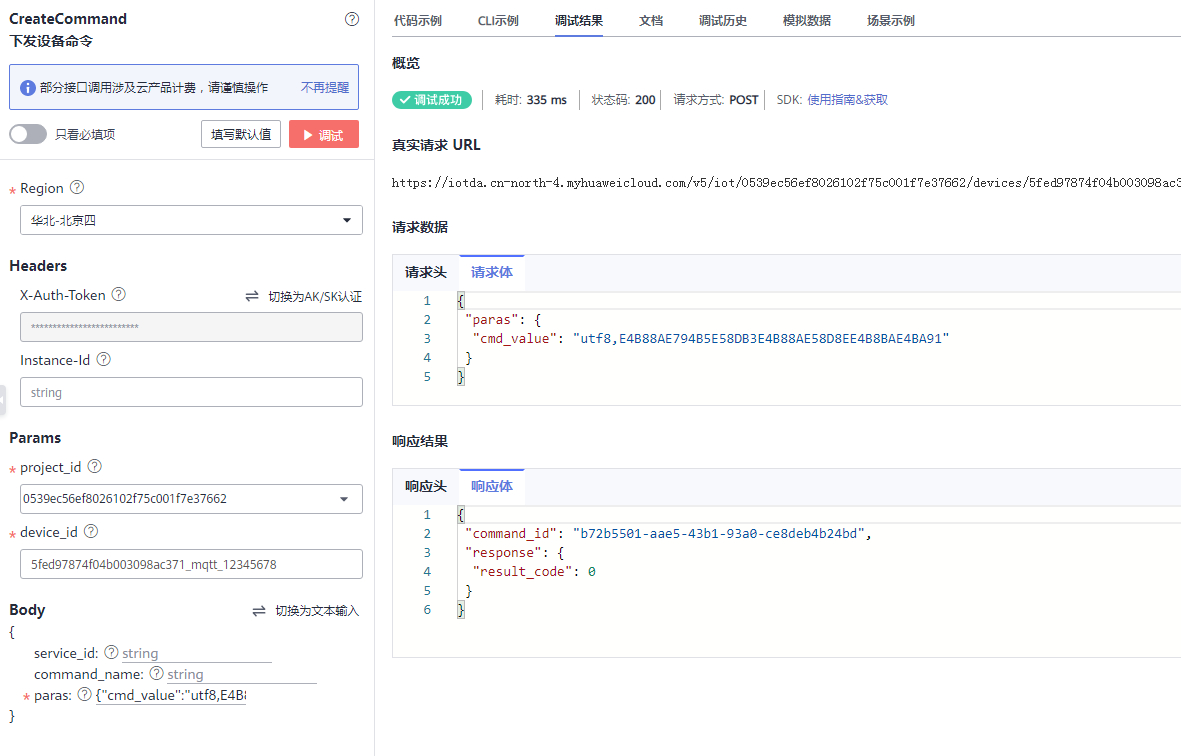
Task: Click help icon beside X-Auth-Token
Action: click(x=118, y=294)
